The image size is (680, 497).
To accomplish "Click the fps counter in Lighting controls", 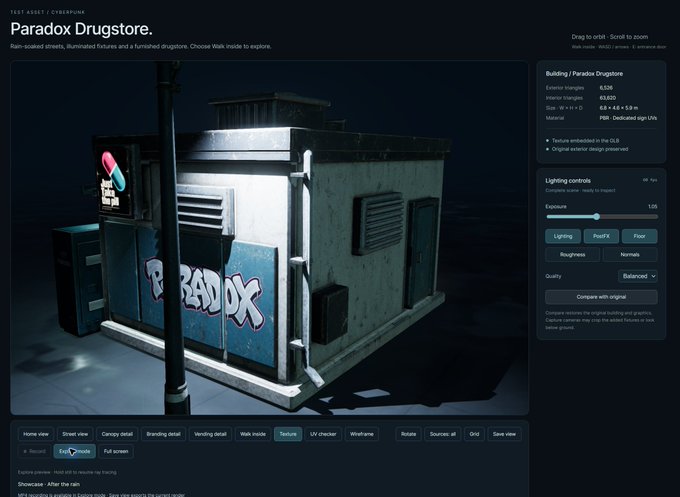I will pos(650,180).
